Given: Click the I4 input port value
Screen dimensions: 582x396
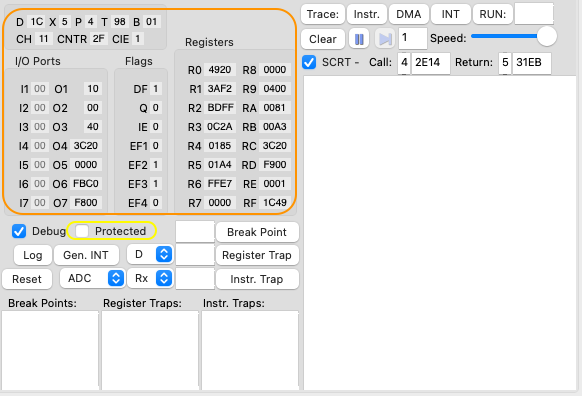Looking at the screenshot, I should [40, 145].
